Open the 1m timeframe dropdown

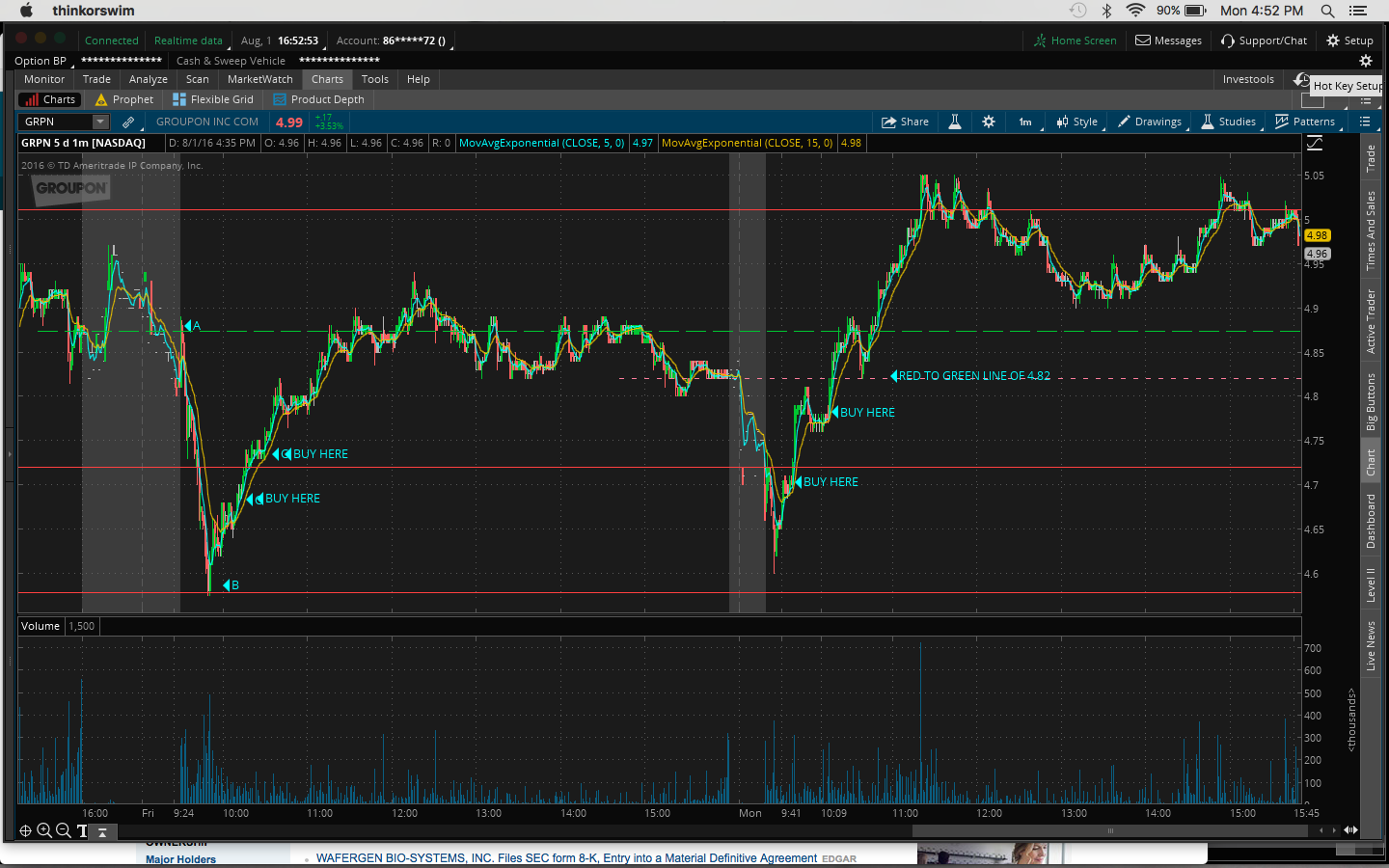pyautogui.click(x=1026, y=122)
